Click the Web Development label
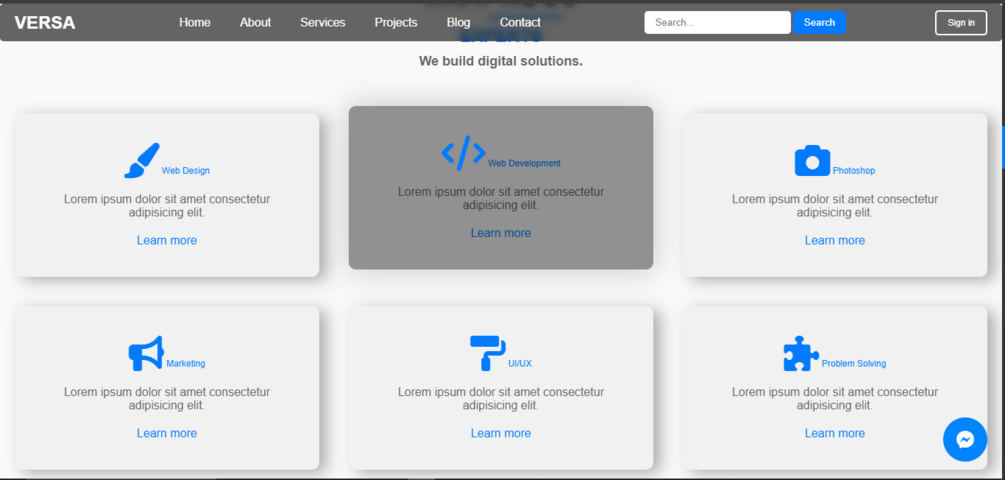 (x=524, y=163)
